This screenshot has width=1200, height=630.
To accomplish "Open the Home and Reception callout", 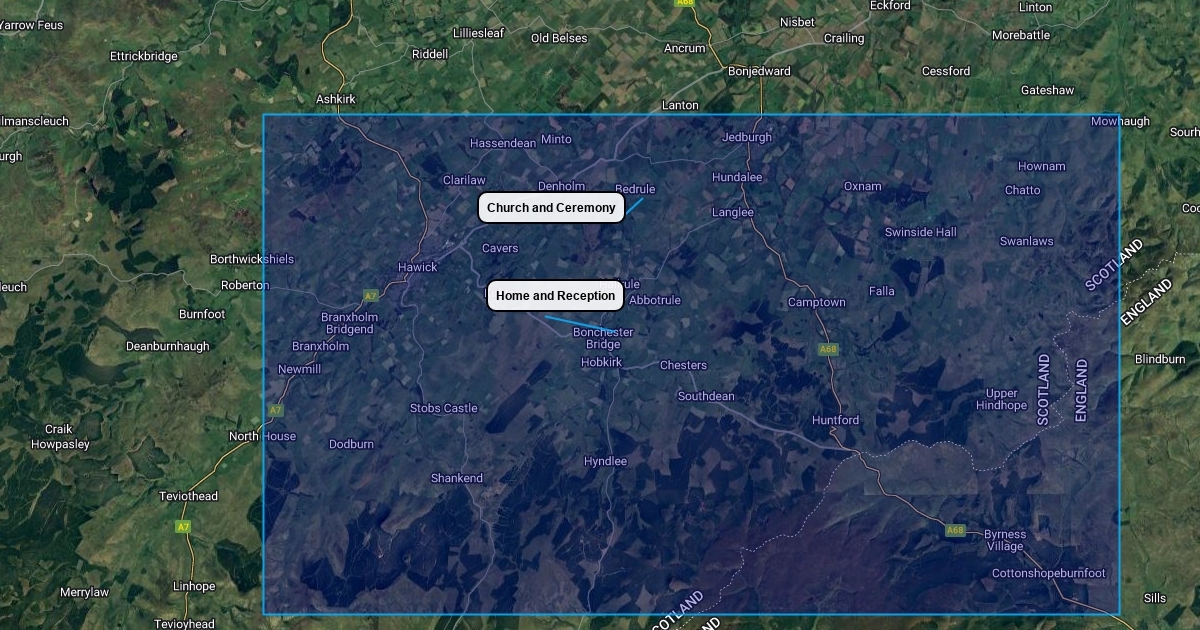I will pos(555,296).
